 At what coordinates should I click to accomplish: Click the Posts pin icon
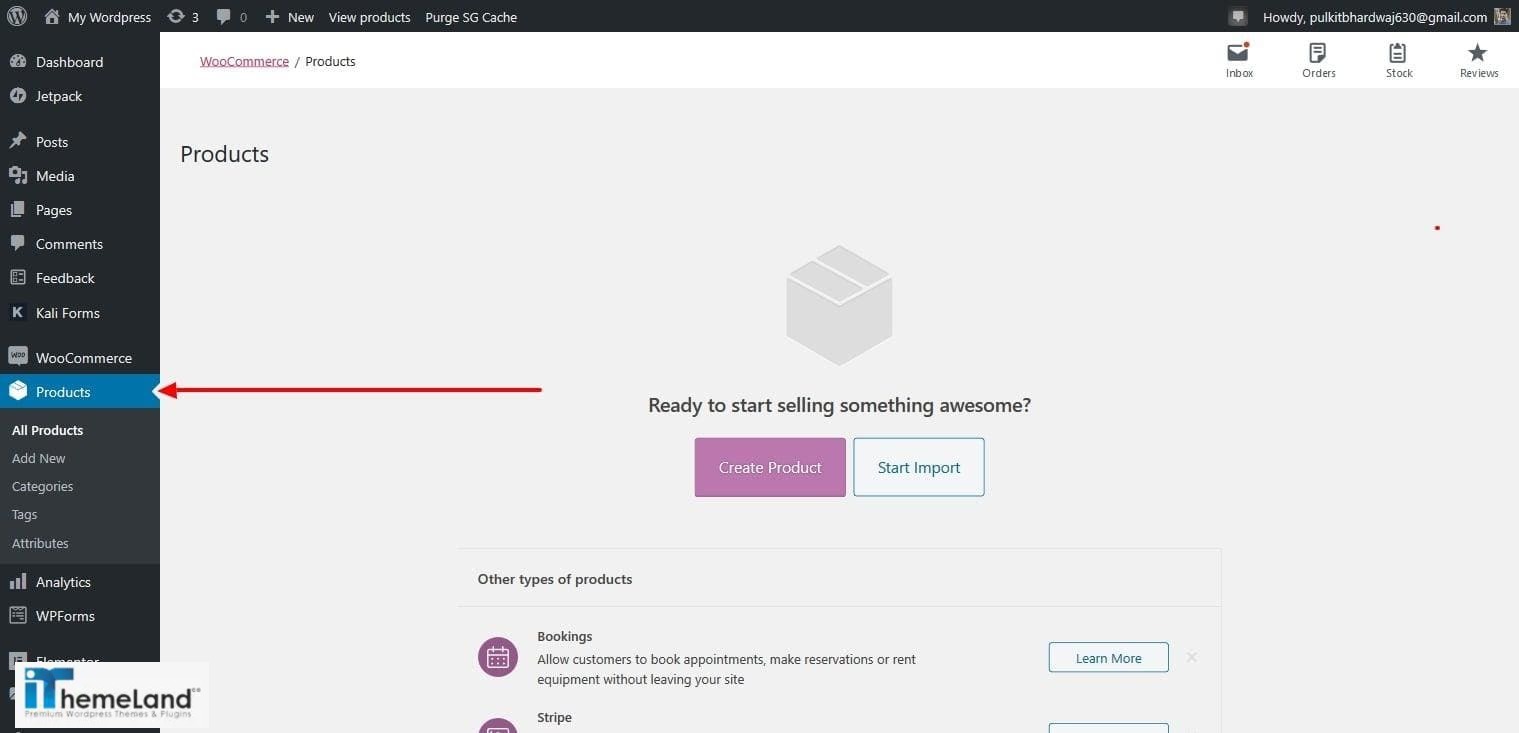[18, 141]
